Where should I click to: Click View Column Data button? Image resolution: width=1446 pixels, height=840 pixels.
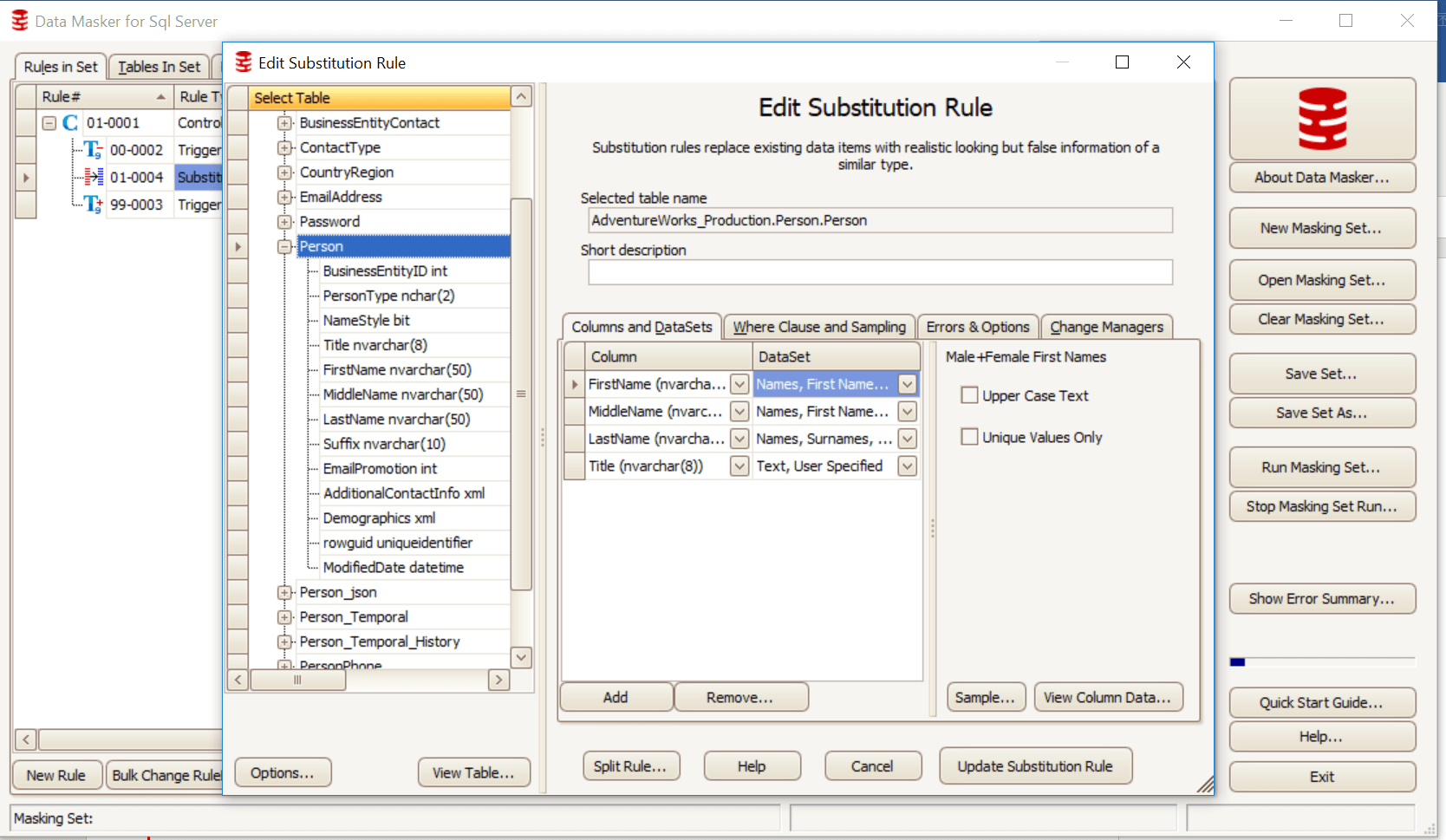1108,697
